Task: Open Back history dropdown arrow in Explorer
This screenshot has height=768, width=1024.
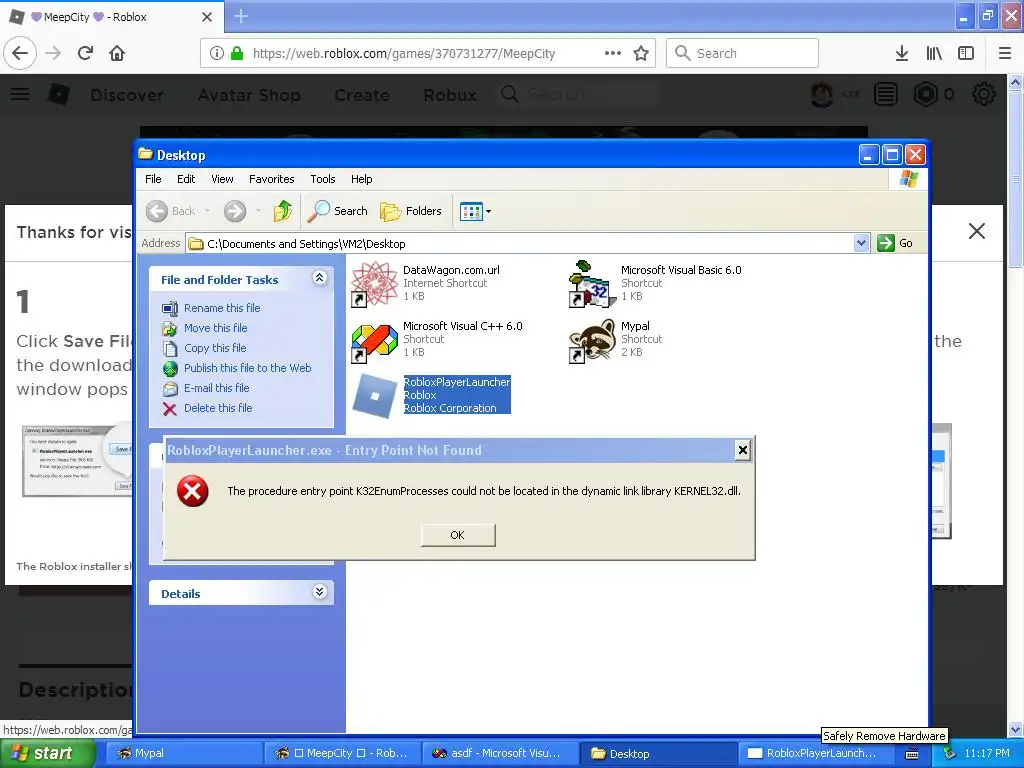Action: (207, 211)
